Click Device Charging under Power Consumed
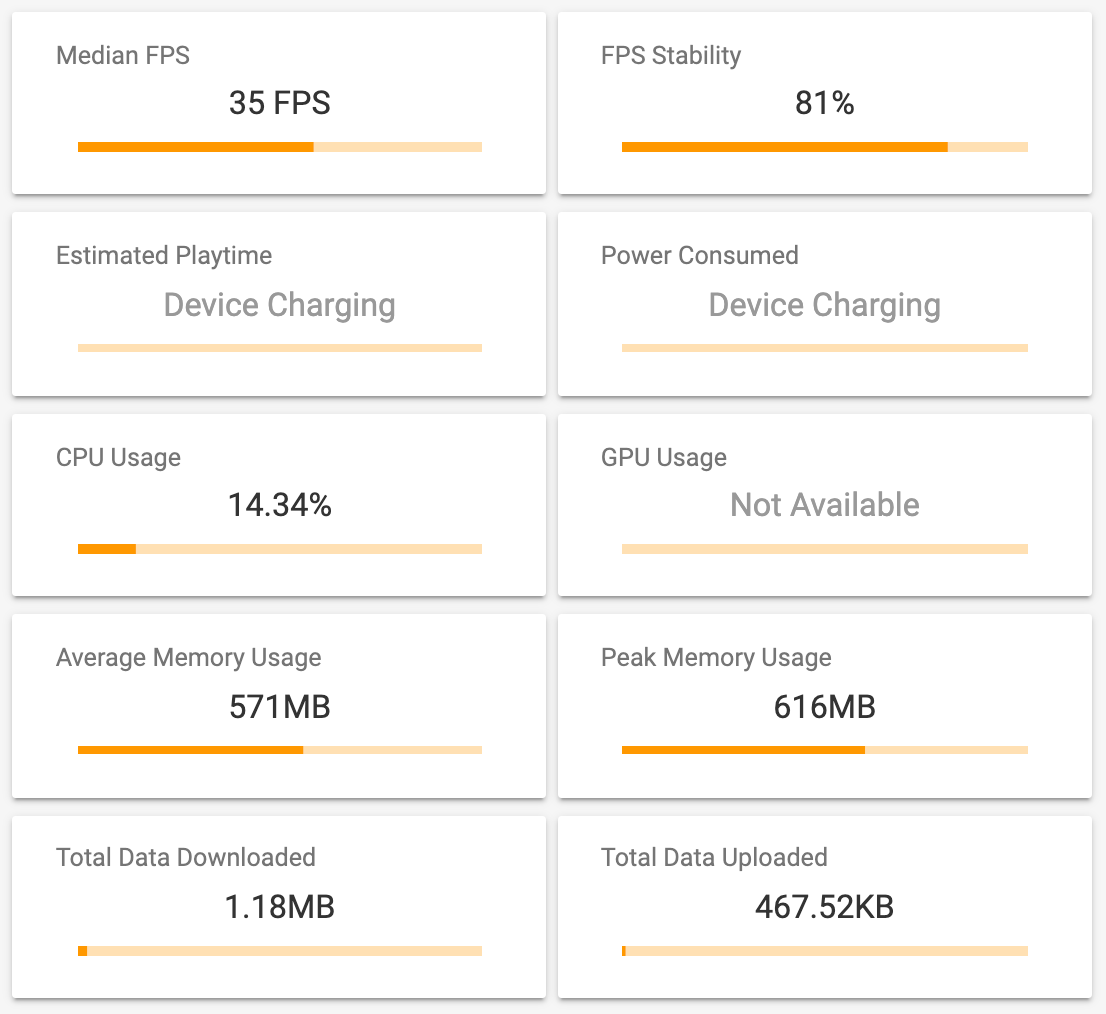The width and height of the screenshot is (1106, 1014). tap(824, 305)
